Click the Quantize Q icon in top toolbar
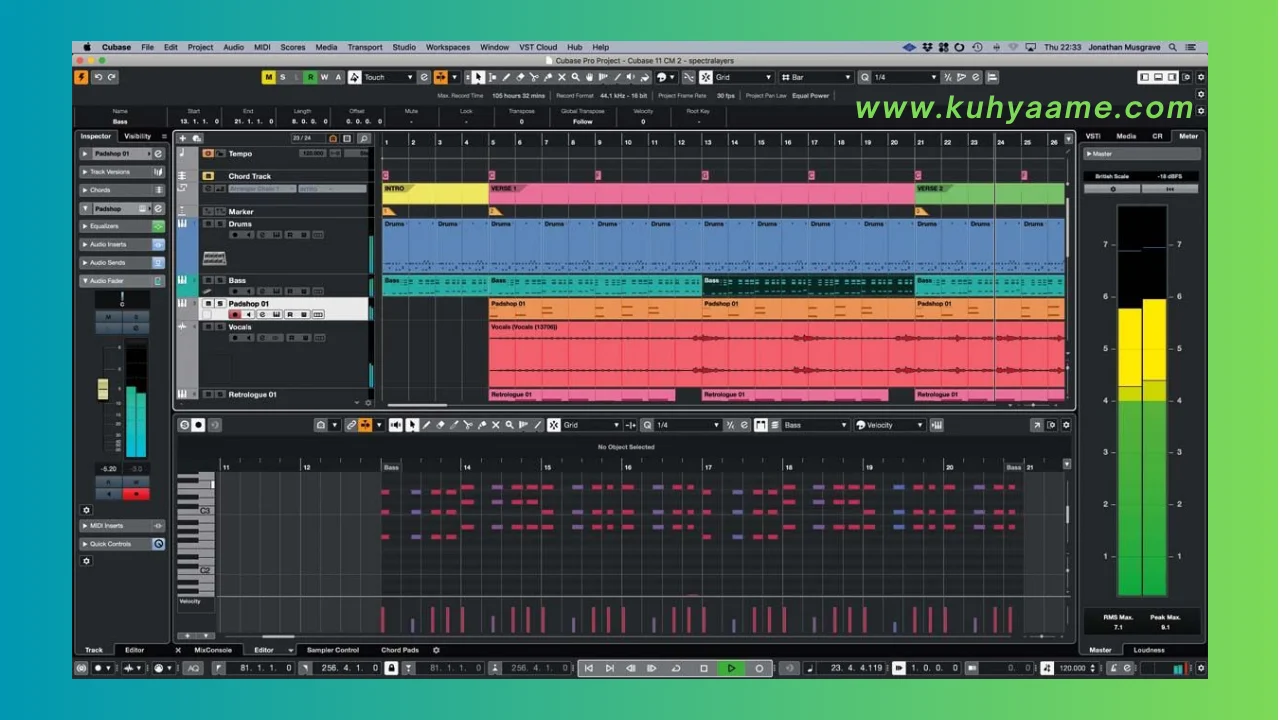The image size is (1280, 720). click(x=866, y=77)
